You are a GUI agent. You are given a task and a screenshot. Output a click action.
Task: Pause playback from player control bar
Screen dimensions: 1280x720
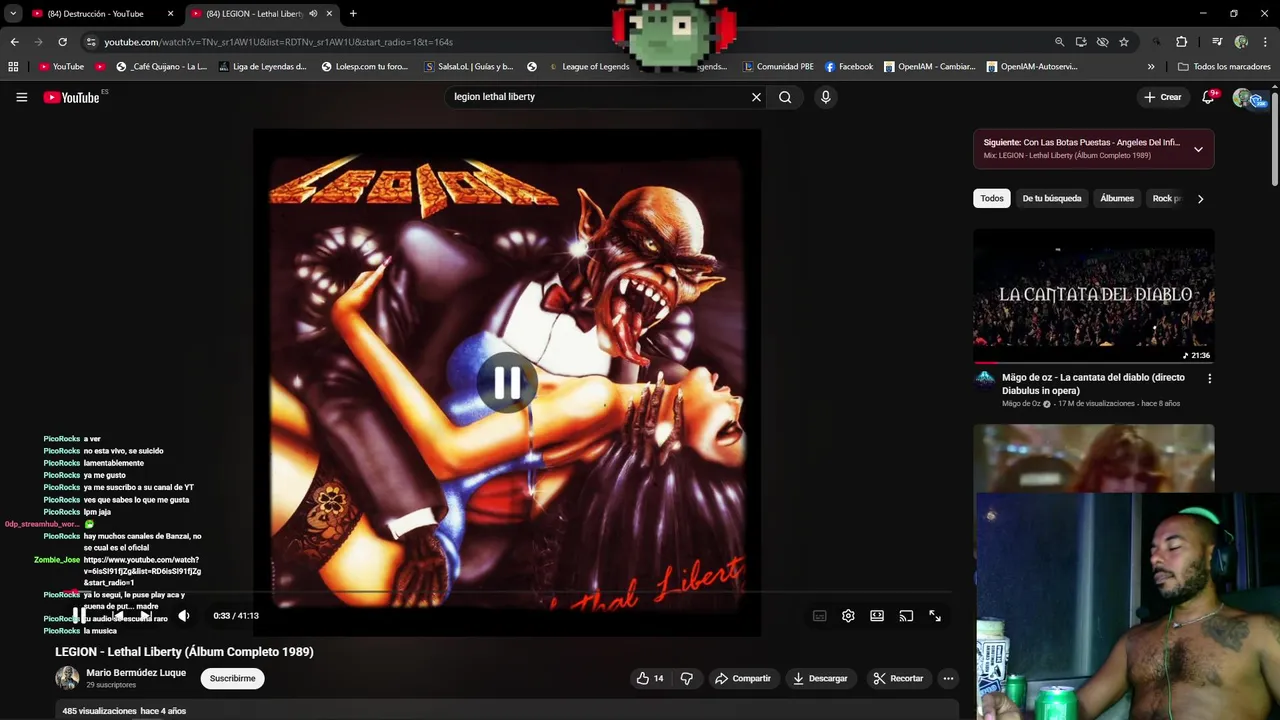coord(79,616)
